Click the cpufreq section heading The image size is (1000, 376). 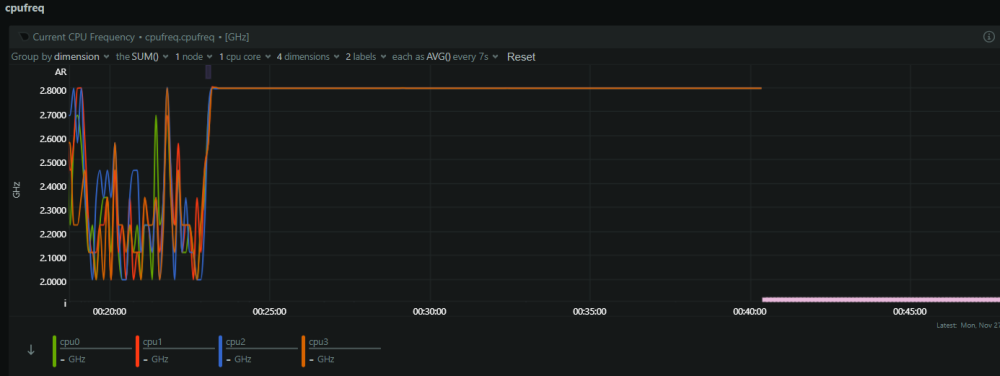point(24,9)
